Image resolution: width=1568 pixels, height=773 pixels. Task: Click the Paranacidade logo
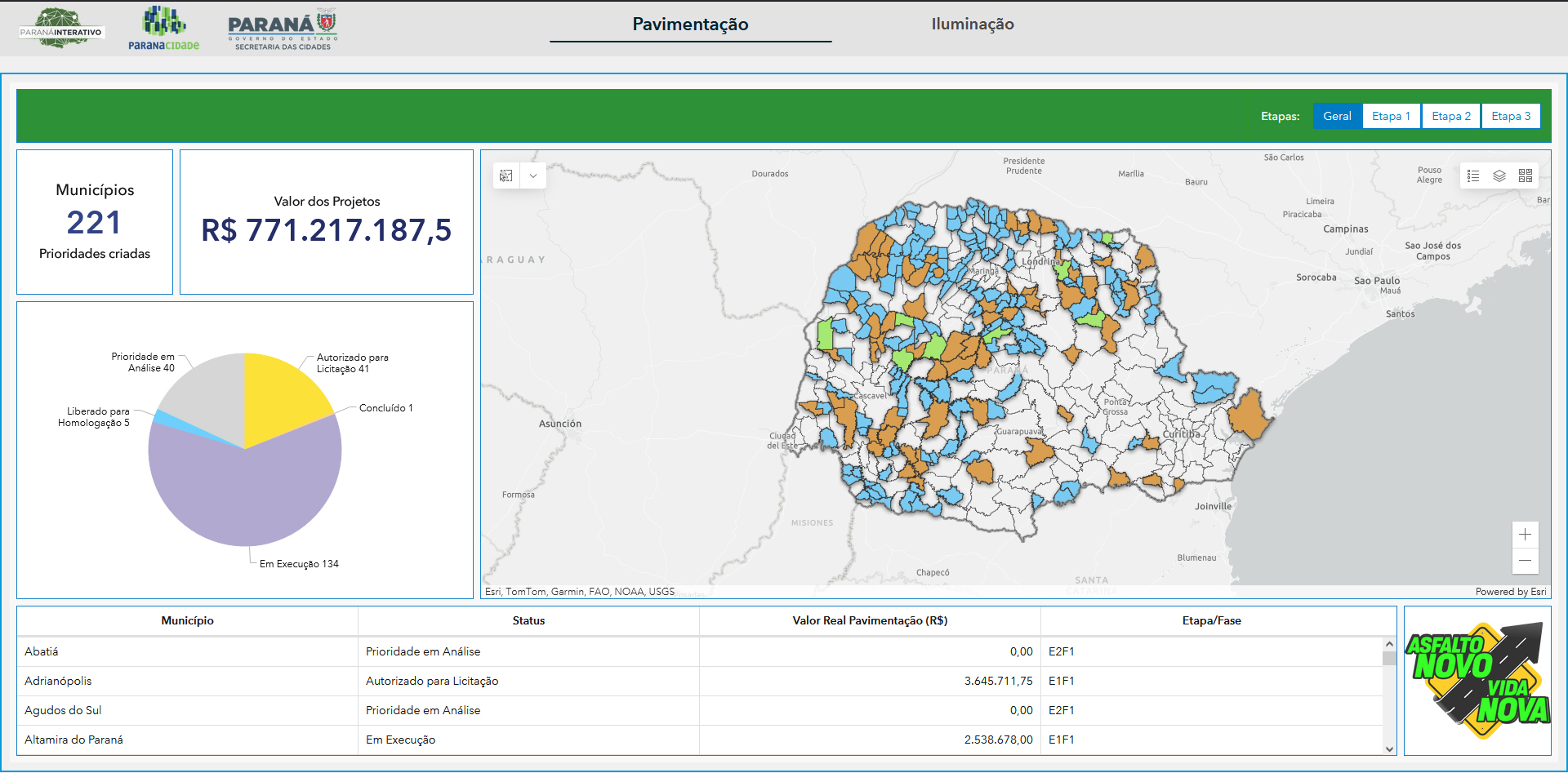(163, 29)
